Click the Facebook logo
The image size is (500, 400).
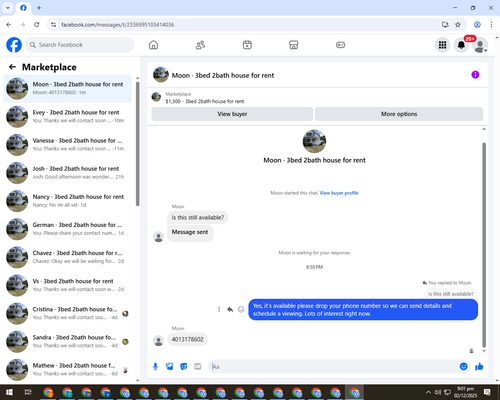(14, 45)
